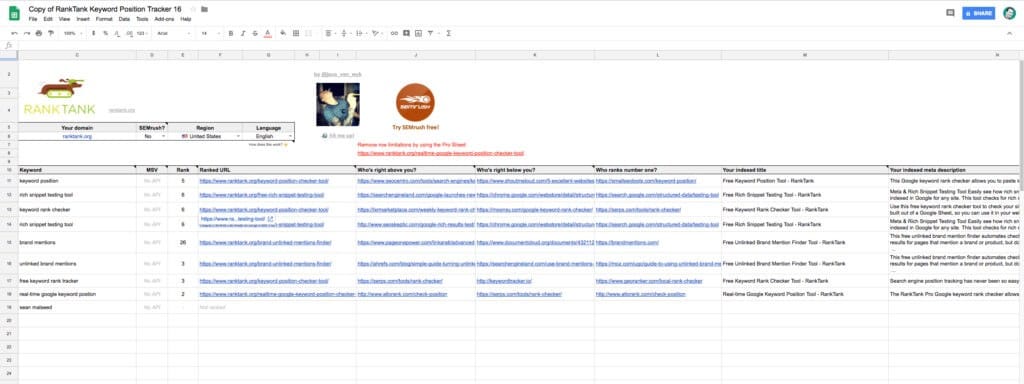1024x384 pixels.
Task: Open the text color picker
Action: click(267, 33)
